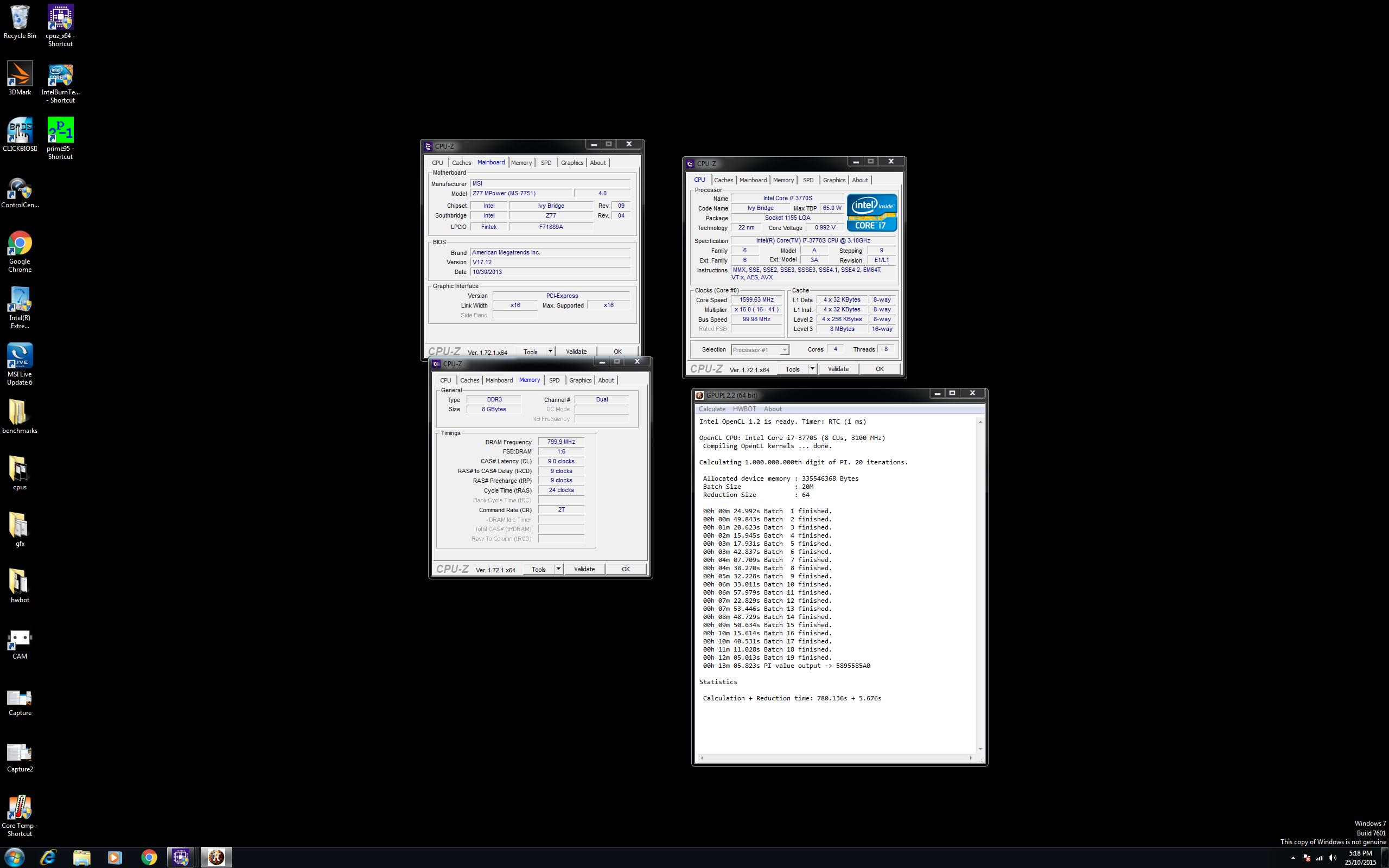
Task: Launch the prime95 shortcut icon
Action: [x=60, y=139]
